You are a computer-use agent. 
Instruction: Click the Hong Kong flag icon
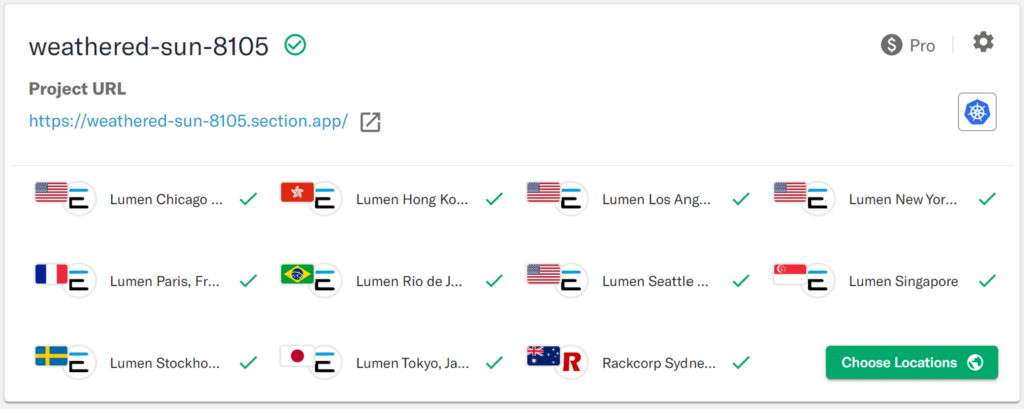pyautogui.click(x=297, y=193)
